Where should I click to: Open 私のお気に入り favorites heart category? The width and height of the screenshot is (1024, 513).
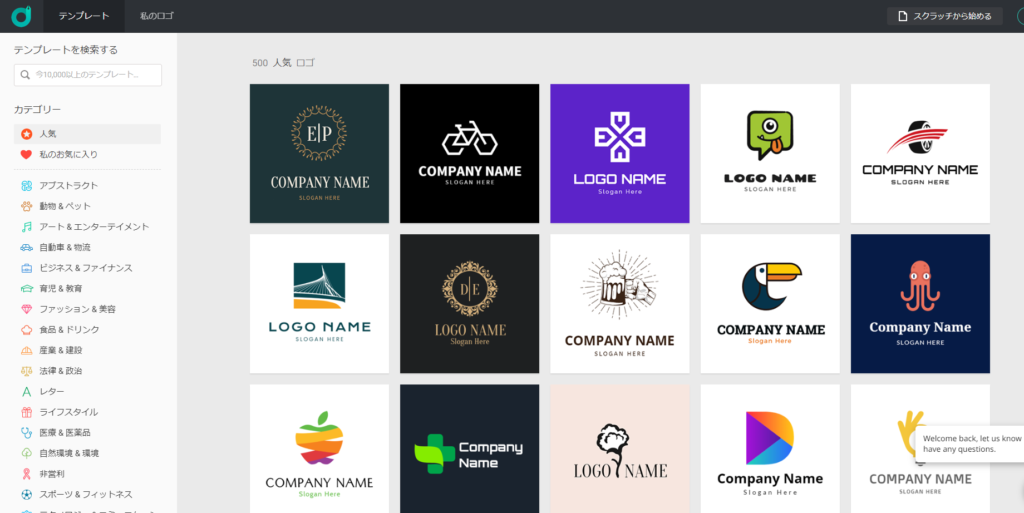67,155
